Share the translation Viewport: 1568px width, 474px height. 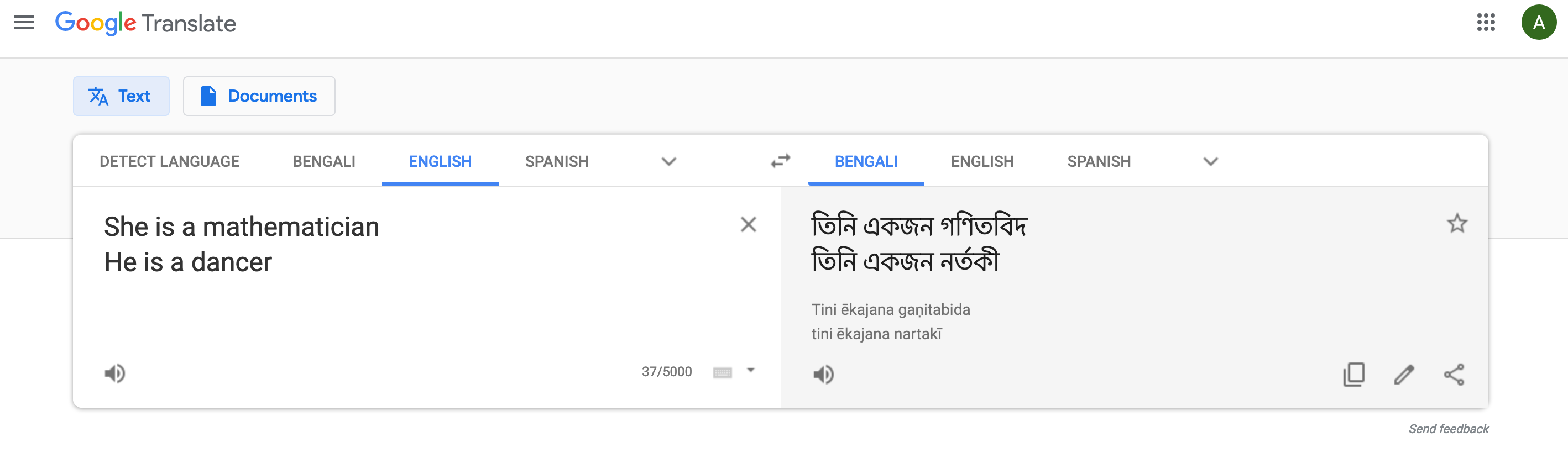click(x=1454, y=374)
